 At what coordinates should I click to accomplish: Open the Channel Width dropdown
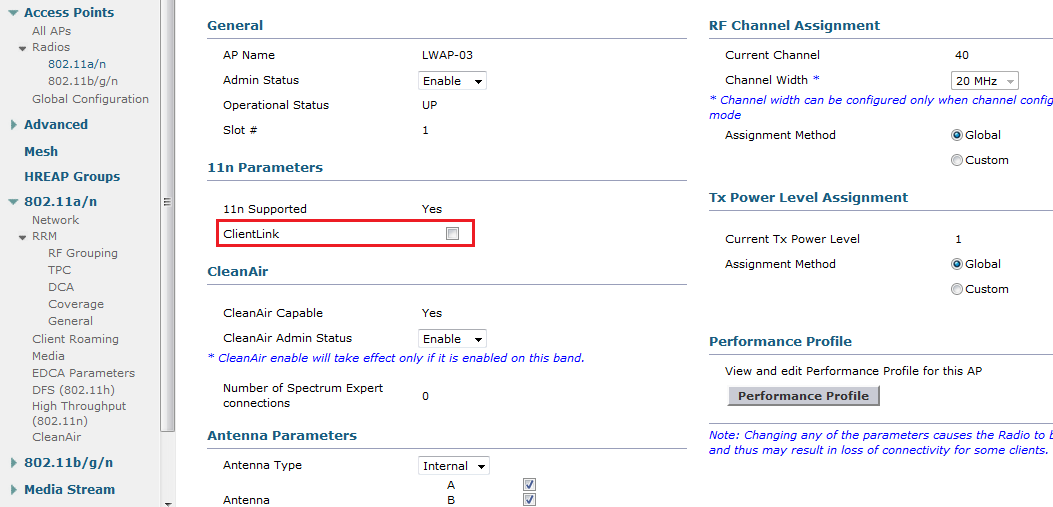click(984, 81)
